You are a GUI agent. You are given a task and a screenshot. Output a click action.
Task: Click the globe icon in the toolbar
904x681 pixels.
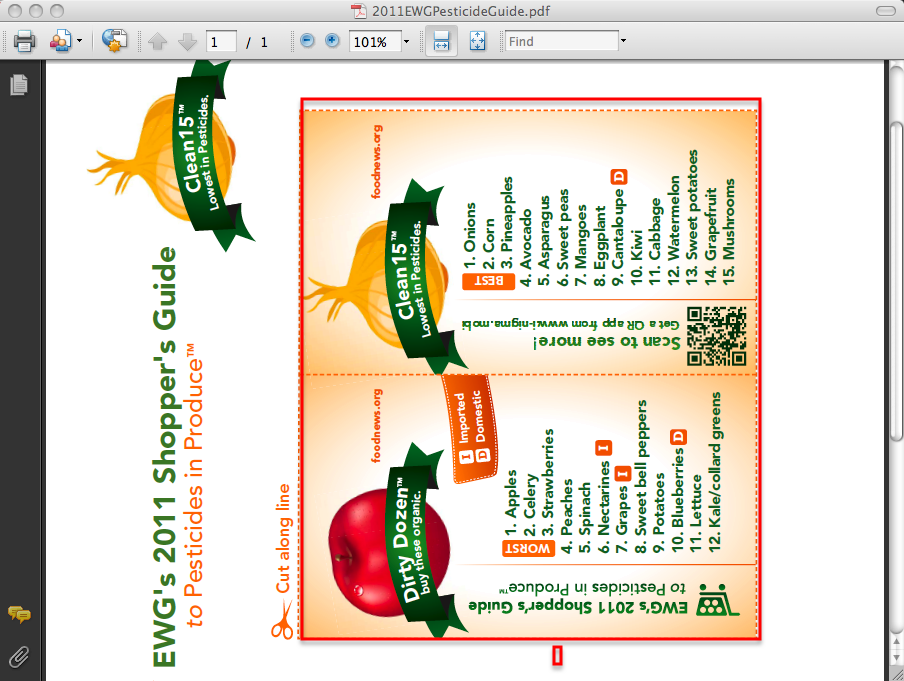pyautogui.click(x=114, y=42)
